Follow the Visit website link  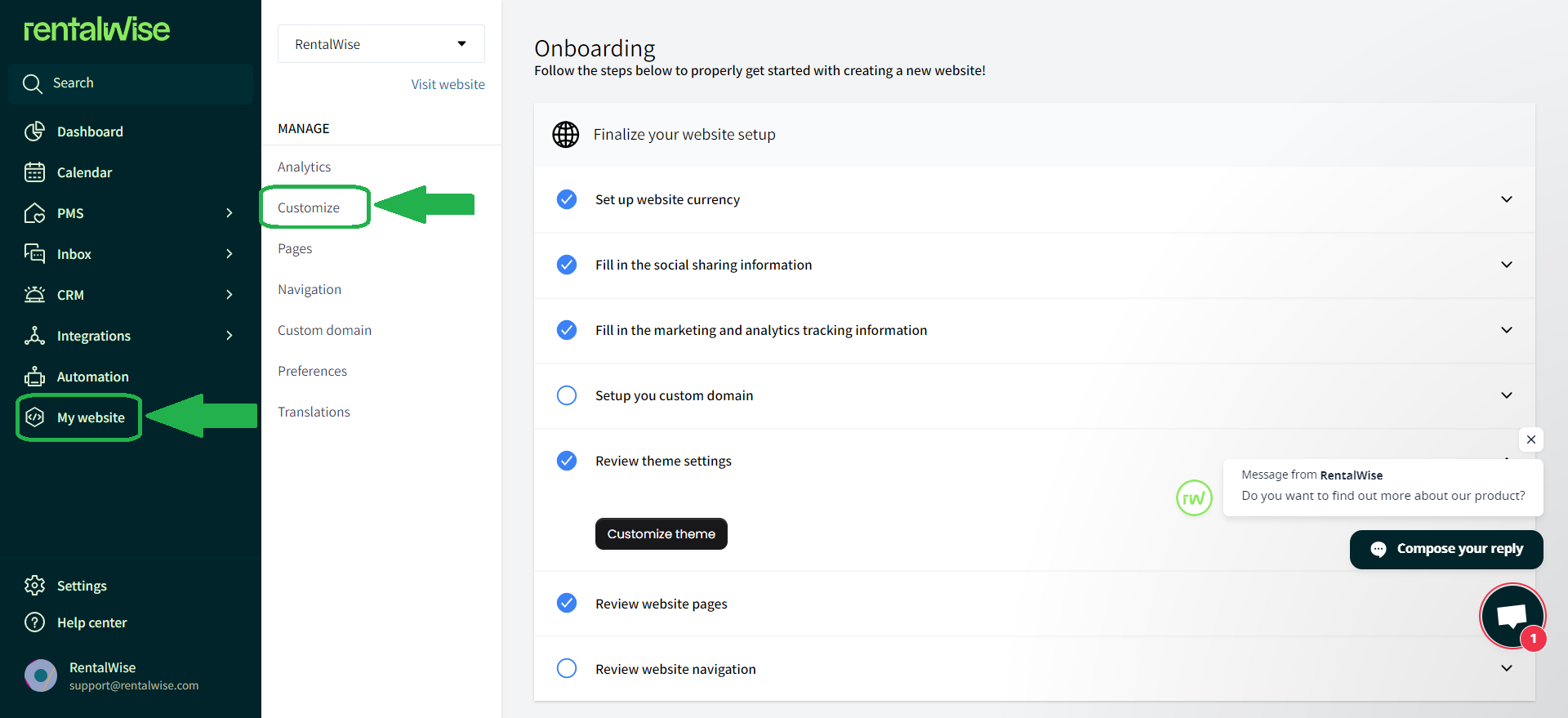coord(448,84)
